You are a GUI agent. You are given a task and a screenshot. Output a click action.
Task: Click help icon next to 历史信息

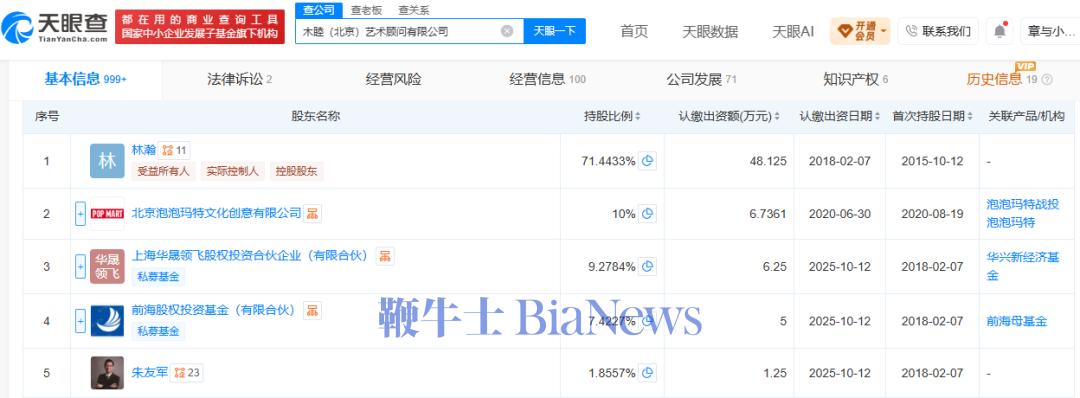click(x=1048, y=80)
